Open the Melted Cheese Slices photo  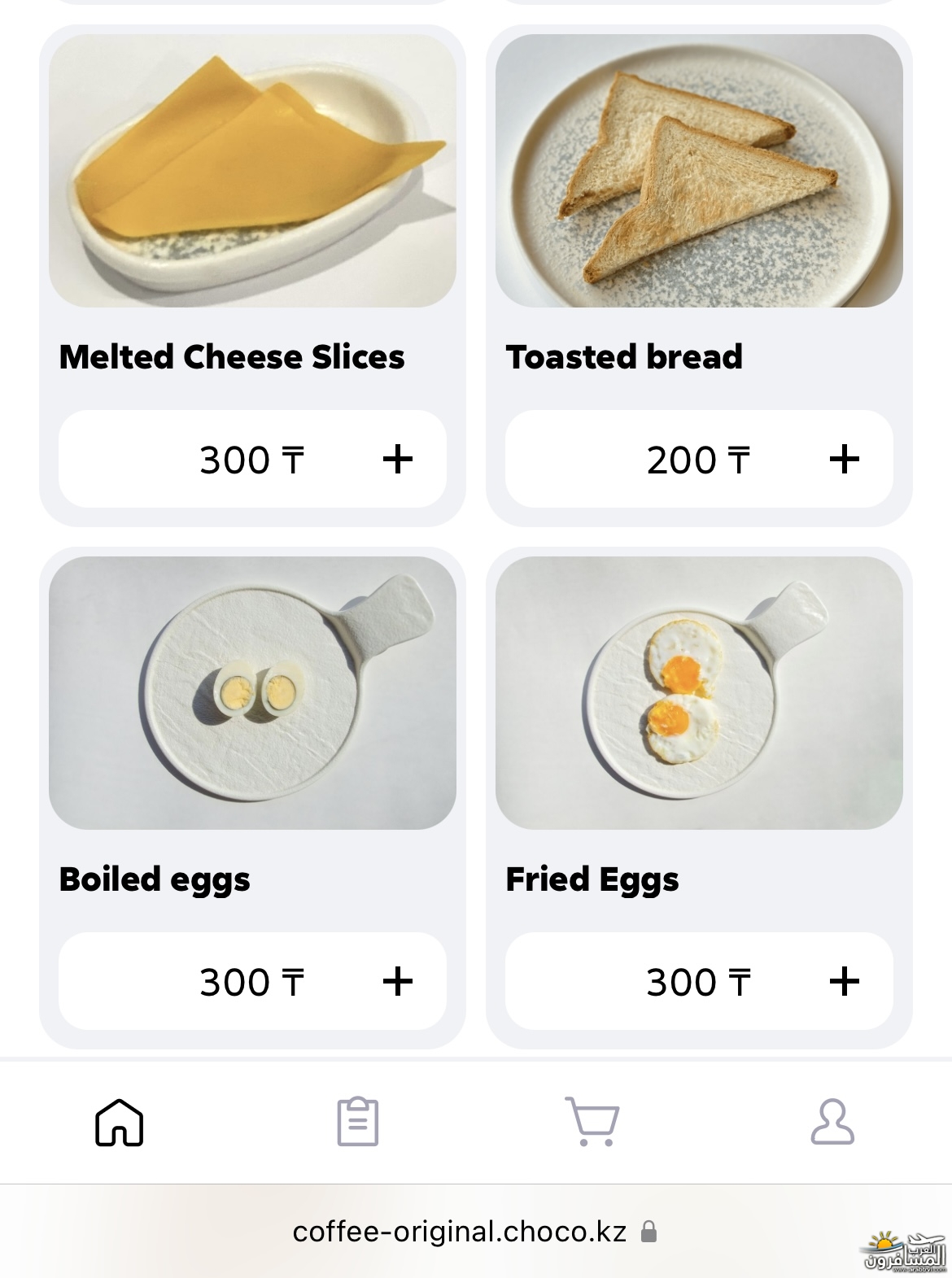(x=252, y=171)
